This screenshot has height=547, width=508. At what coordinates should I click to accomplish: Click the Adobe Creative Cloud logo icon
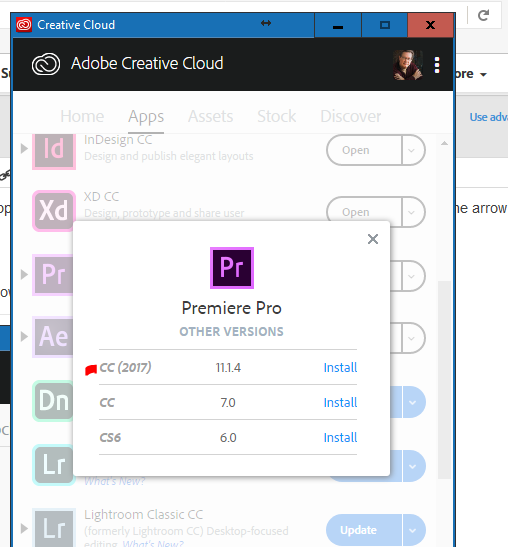(x=46, y=64)
